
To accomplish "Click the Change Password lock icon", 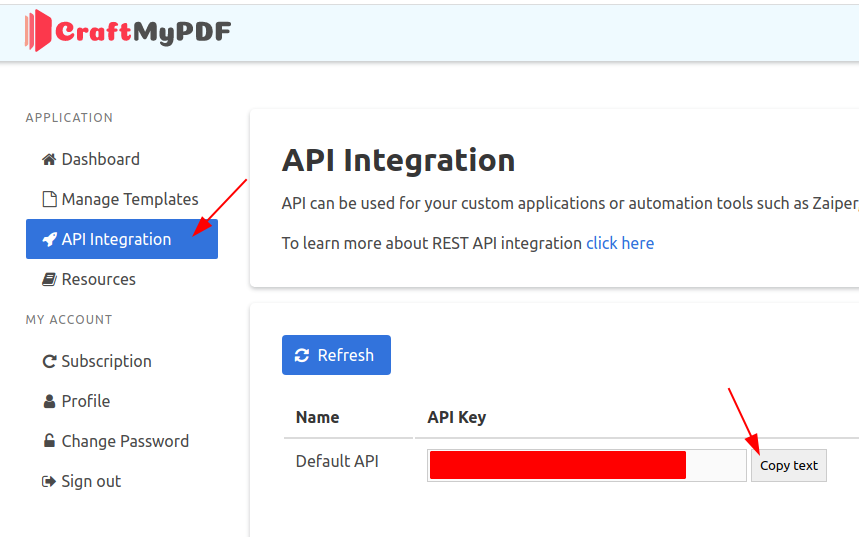I will [49, 441].
